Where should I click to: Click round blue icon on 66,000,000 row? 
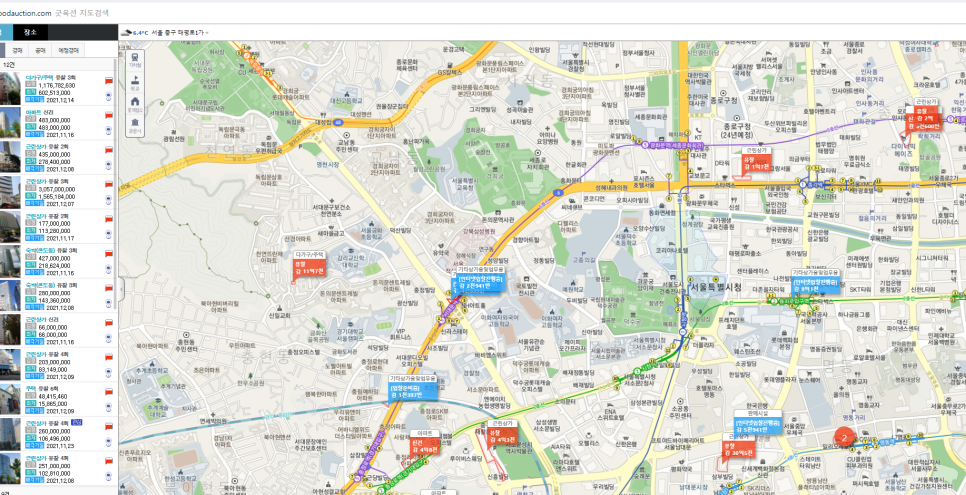pyautogui.click(x=108, y=338)
